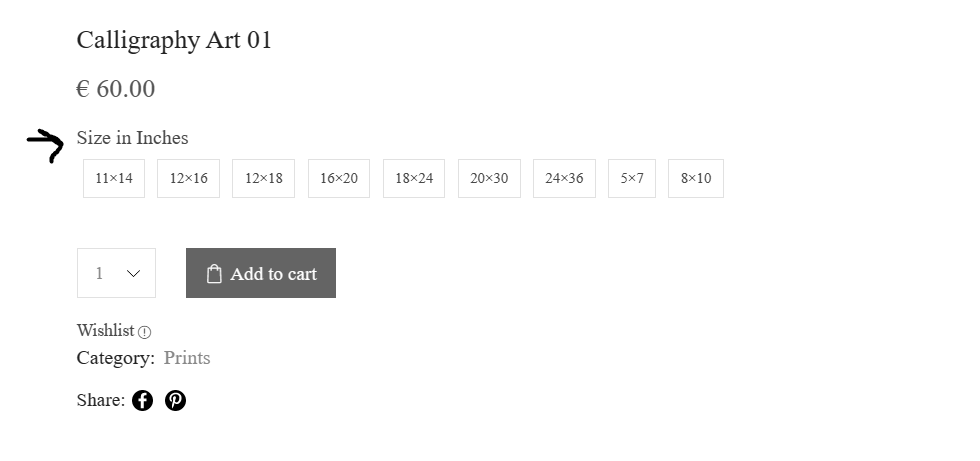Select size 16×20
Screen dimensions: 980x461
[339, 179]
